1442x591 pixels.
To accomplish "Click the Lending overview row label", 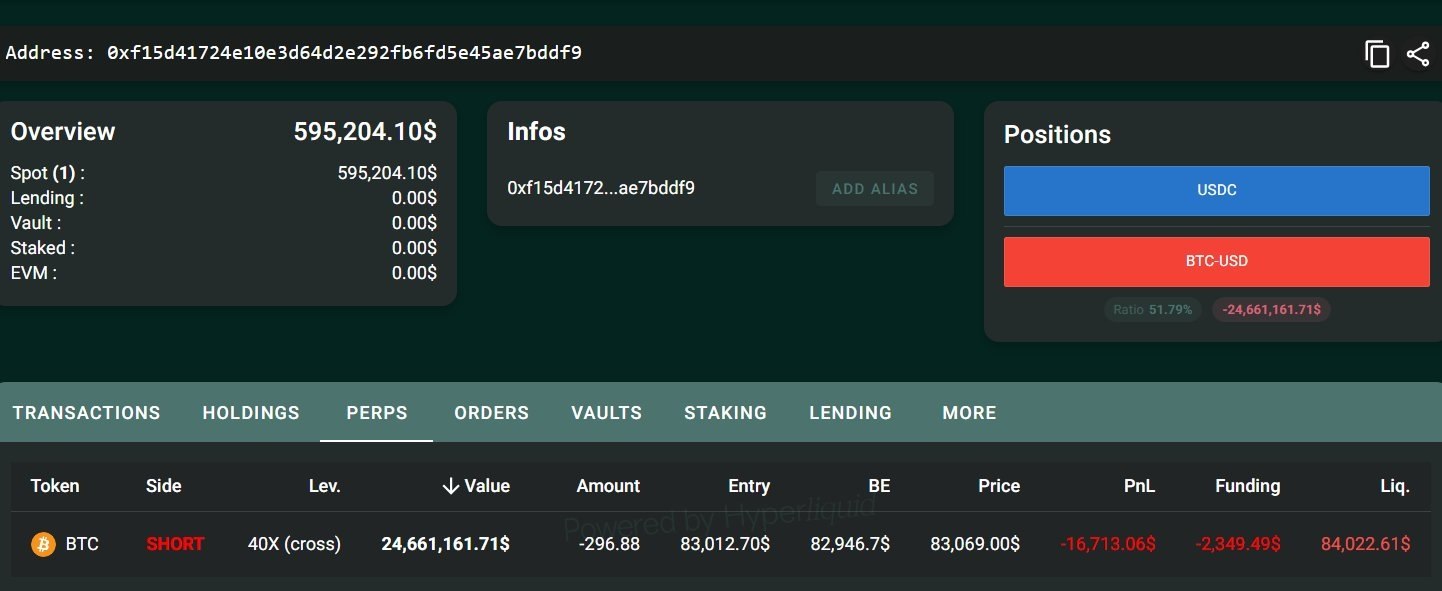I will (x=47, y=198).
